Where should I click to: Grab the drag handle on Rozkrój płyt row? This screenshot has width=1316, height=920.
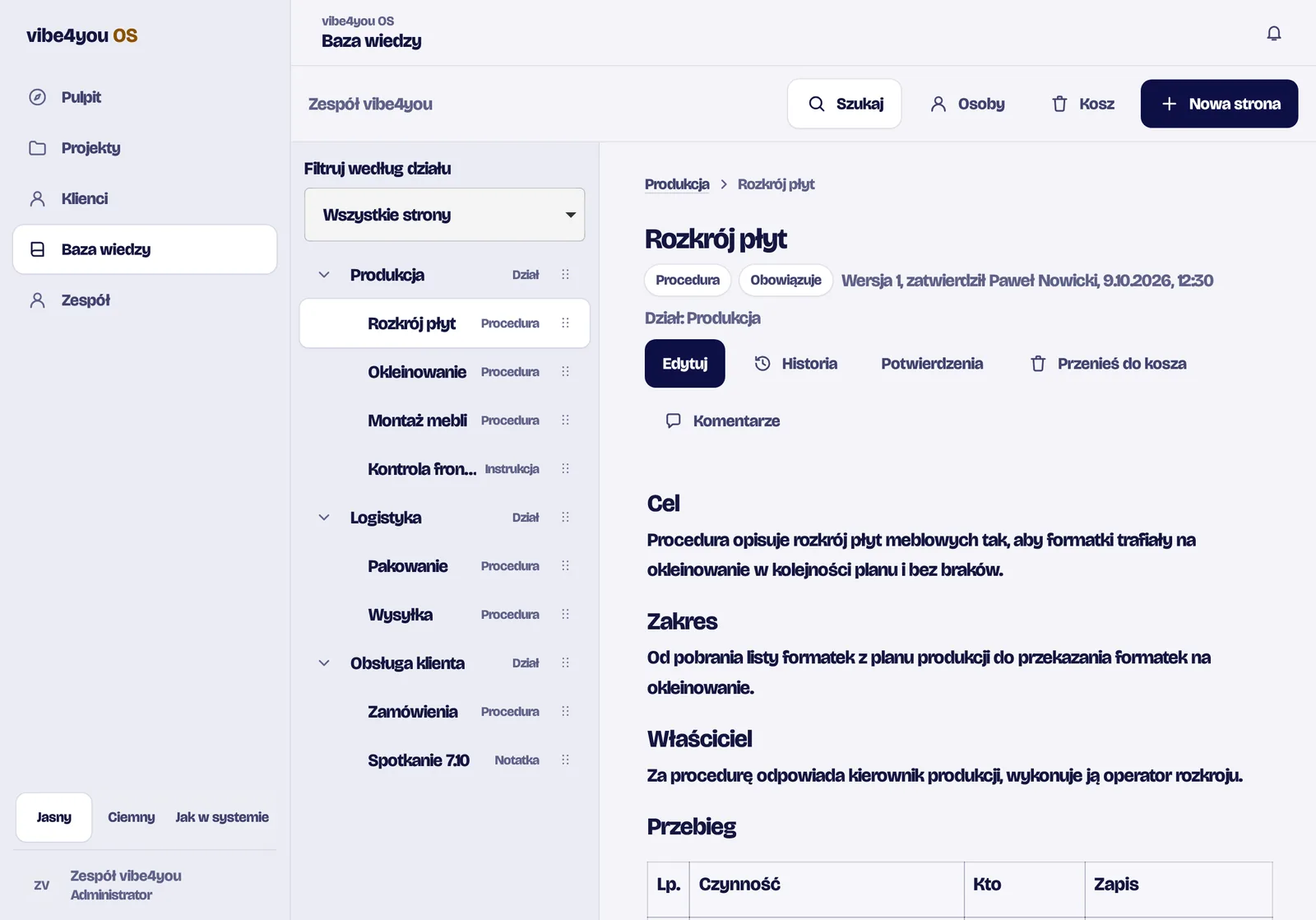point(565,323)
